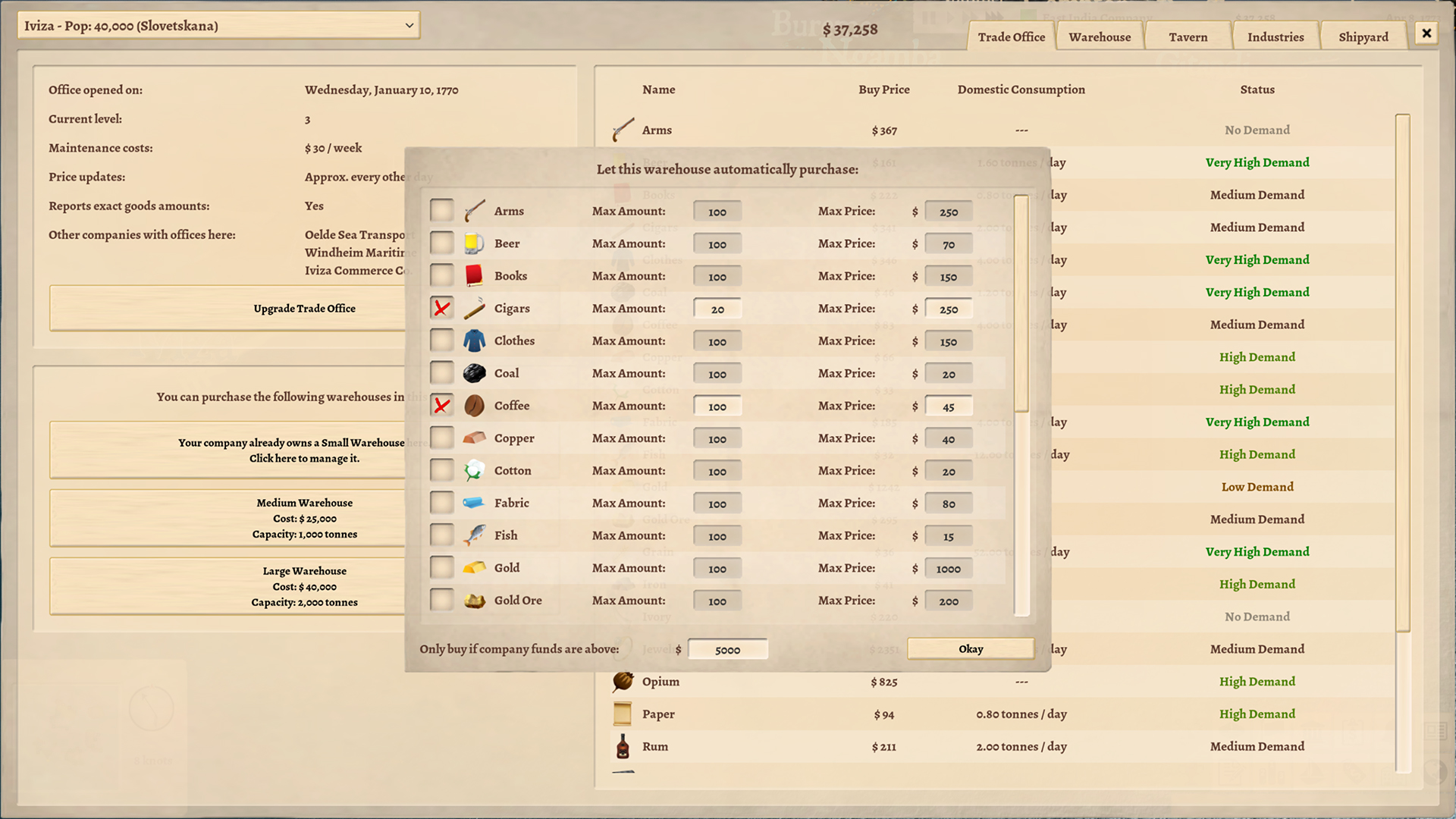Open the Iviza city selector dropdown
Screen dimensions: 1456x819
coord(218,24)
